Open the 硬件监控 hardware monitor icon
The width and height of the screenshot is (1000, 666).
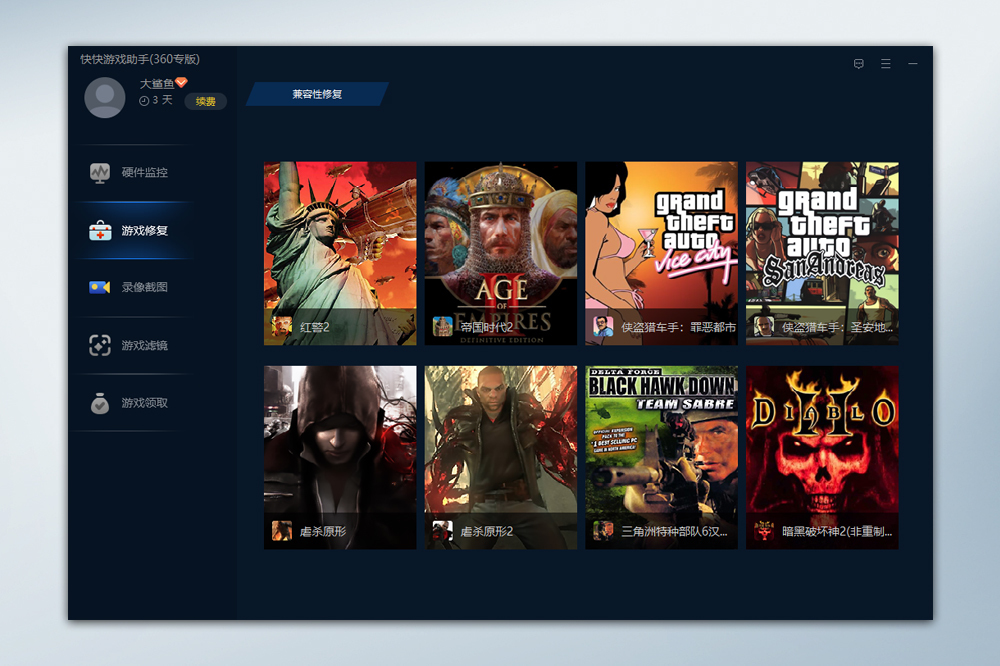point(100,173)
